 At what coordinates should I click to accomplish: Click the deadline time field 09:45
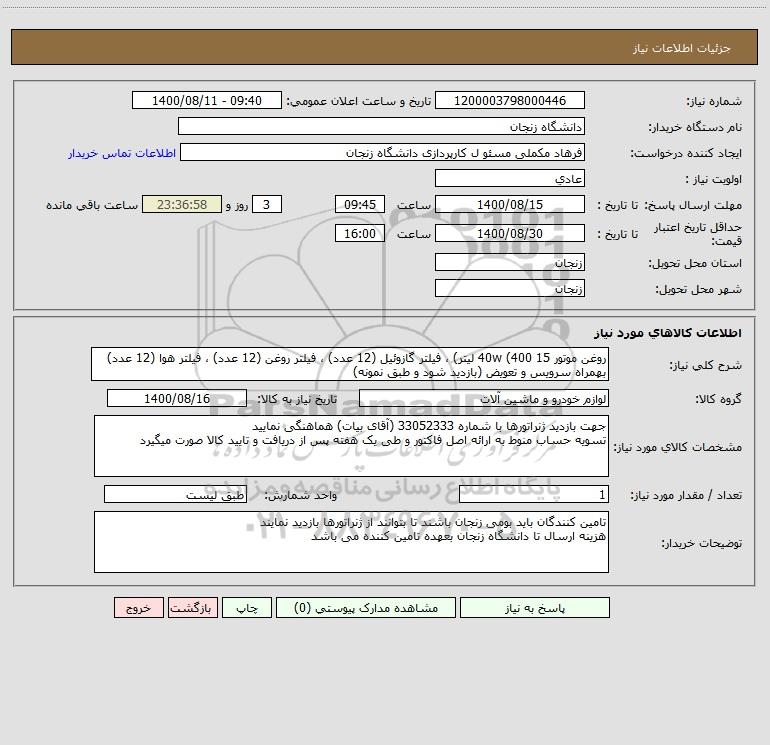pyautogui.click(x=359, y=204)
